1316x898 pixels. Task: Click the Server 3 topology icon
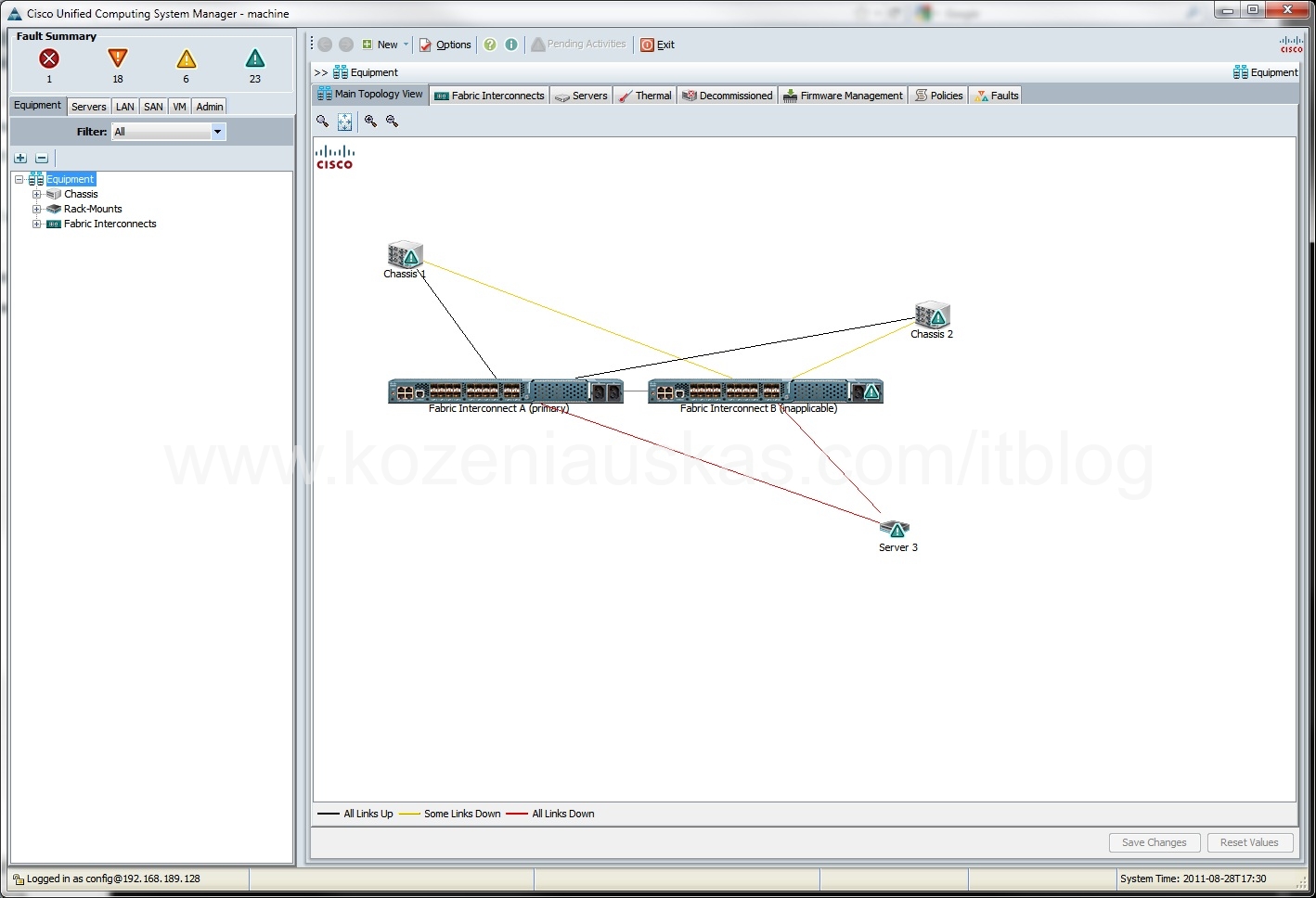(x=895, y=529)
